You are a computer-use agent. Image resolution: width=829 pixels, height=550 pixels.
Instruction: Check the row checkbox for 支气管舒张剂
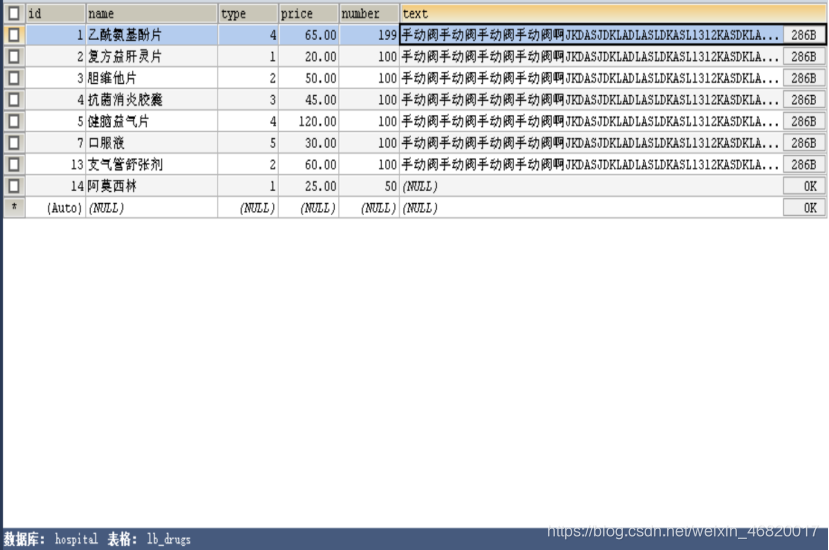coord(14,164)
